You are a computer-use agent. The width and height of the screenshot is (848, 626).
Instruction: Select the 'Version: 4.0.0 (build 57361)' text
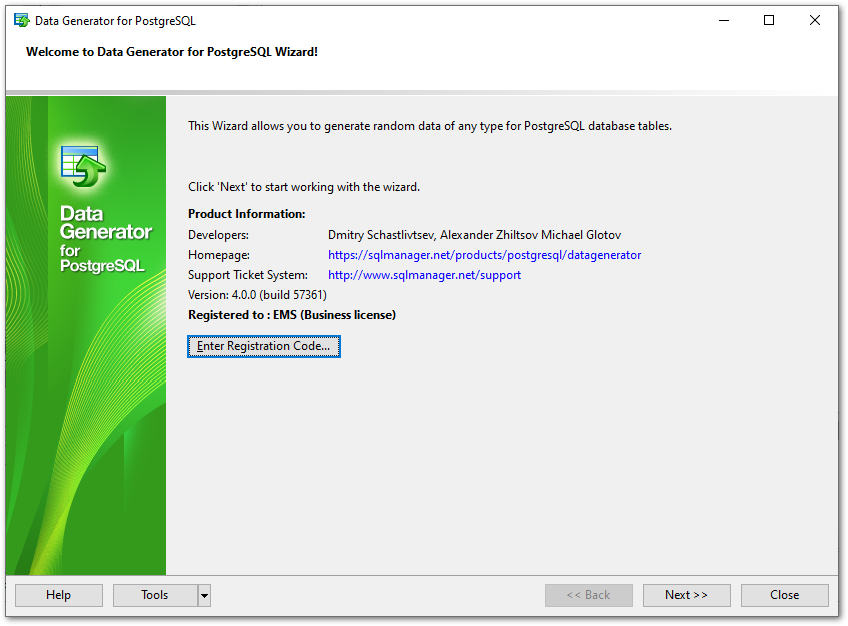(x=257, y=295)
